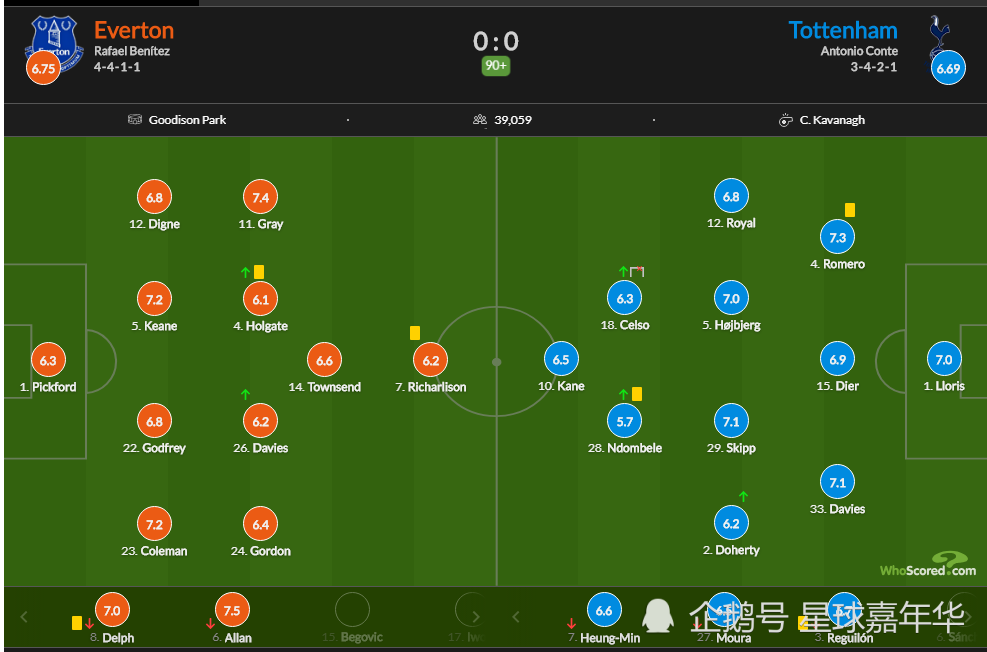The height and width of the screenshot is (652, 987).
Task: Select substitute Heung-Min's 6.6 rating
Action: coord(604,610)
